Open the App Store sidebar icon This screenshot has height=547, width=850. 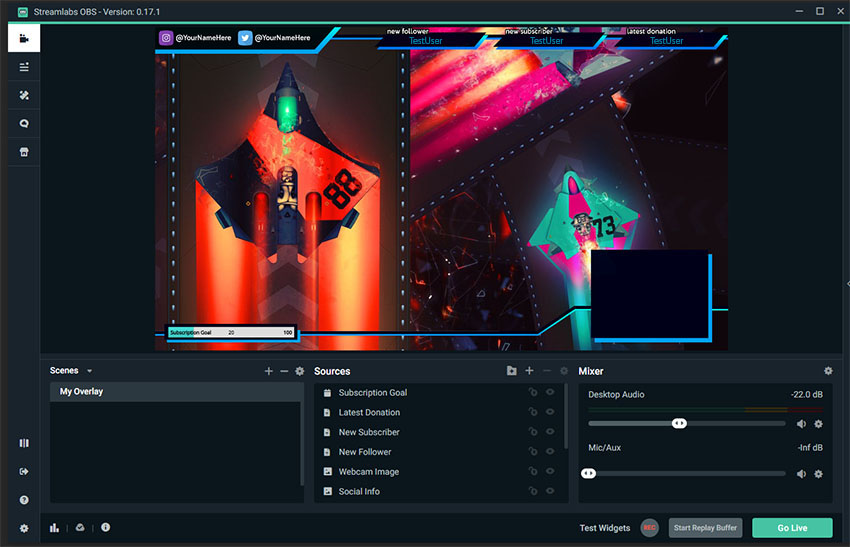click(24, 152)
